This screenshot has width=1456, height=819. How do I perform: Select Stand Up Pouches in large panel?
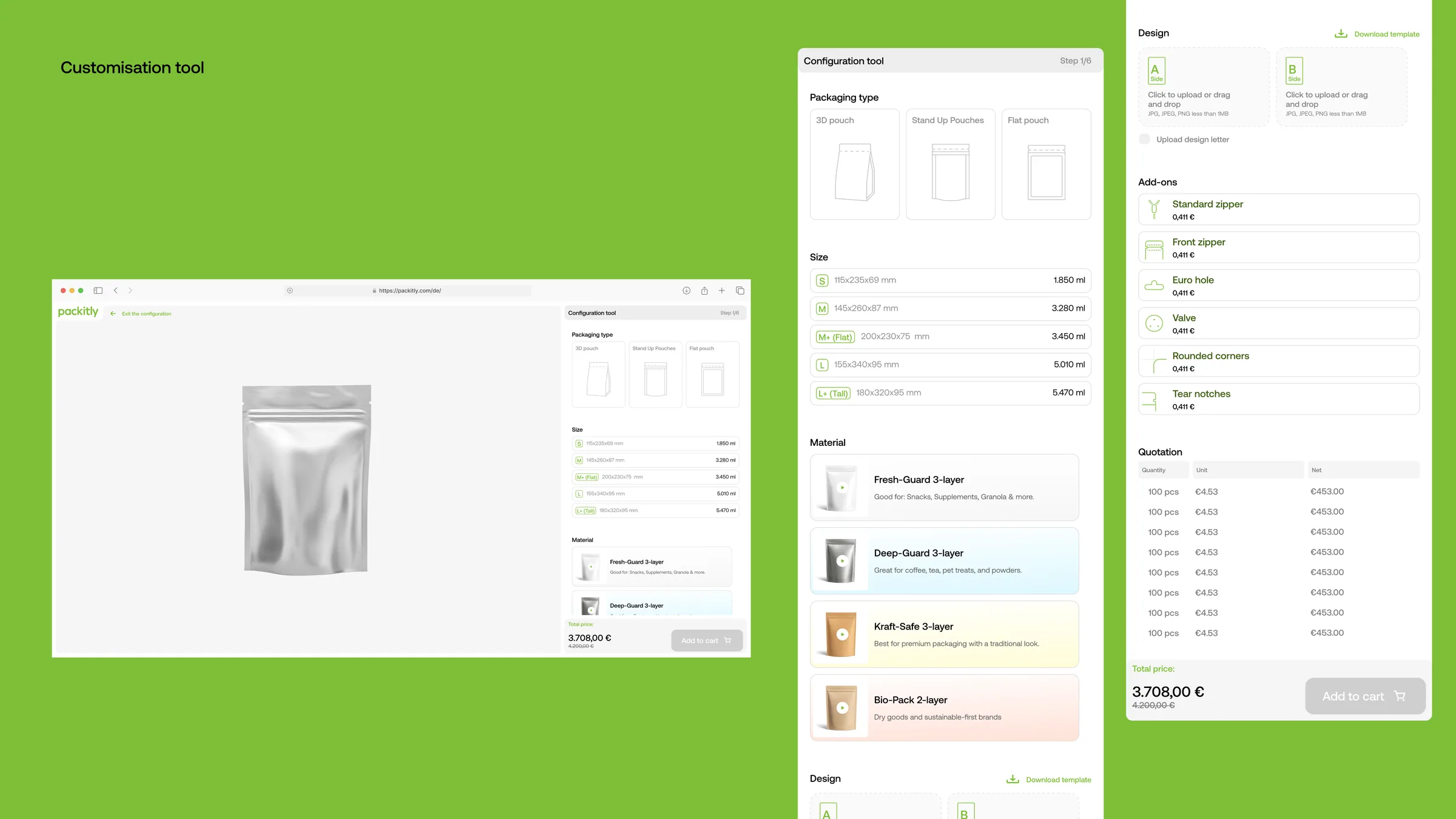click(x=950, y=164)
